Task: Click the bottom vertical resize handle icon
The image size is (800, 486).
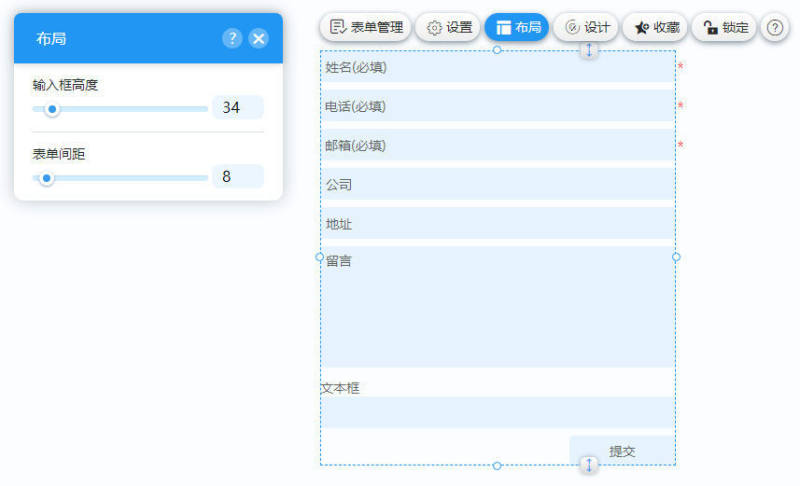Action: coord(589,464)
